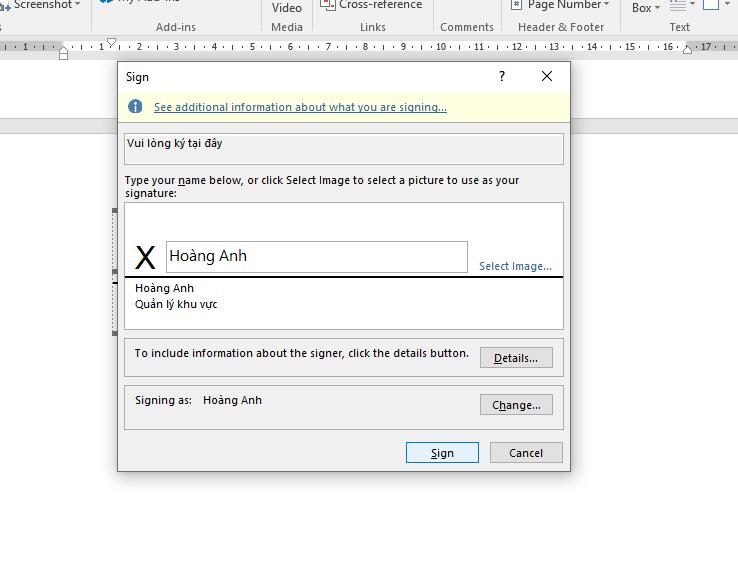738x564 pixels.
Task: Click the Page Number icon in ribbon
Action: coord(516,5)
